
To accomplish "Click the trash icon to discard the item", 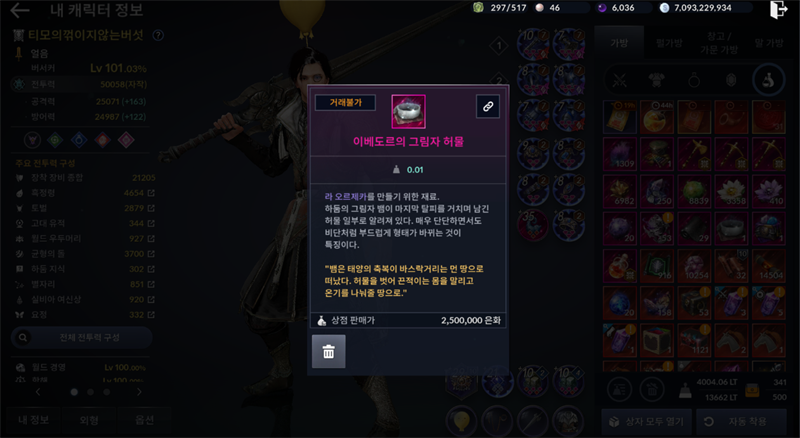I will (329, 351).
